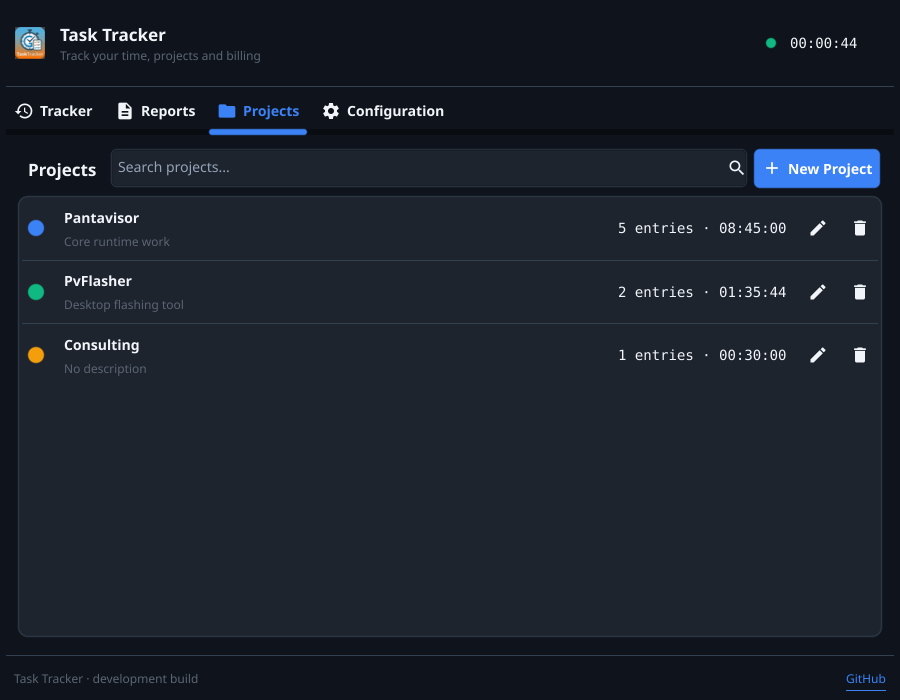
Task: Delete the Pantavisor project
Action: coord(860,228)
